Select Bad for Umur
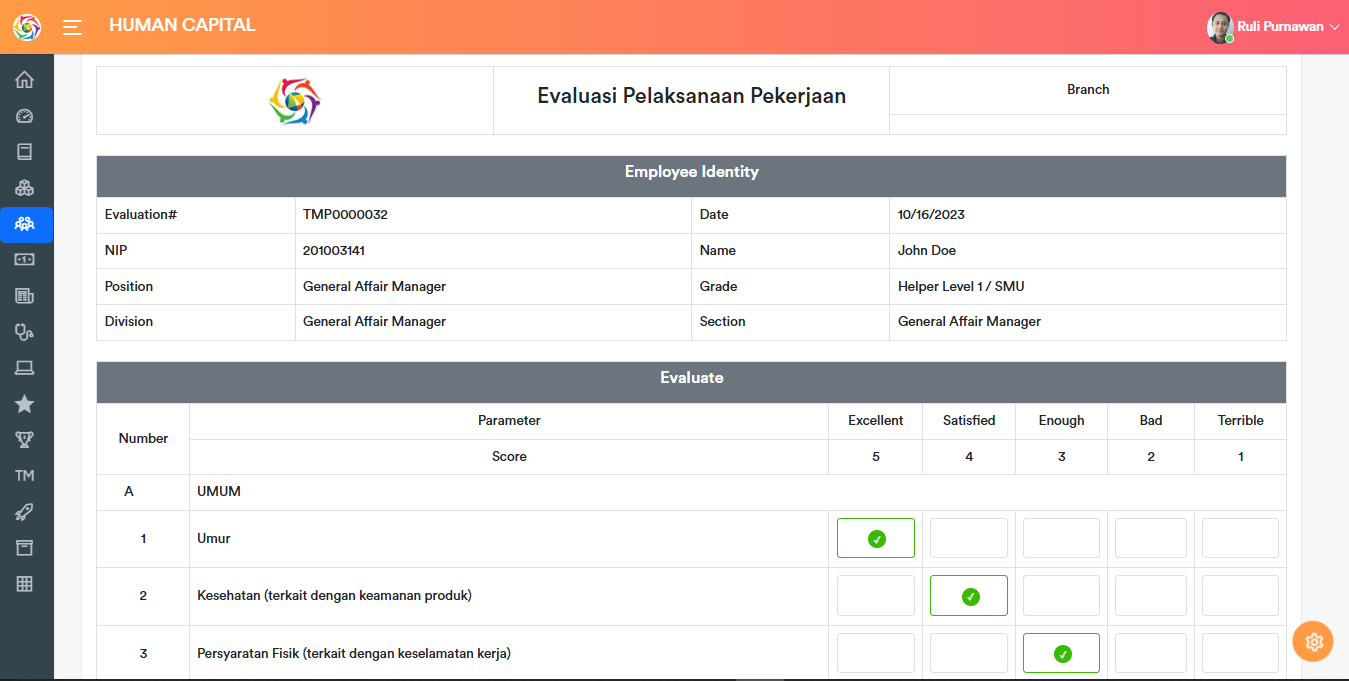This screenshot has height=681, width=1349. pyautogui.click(x=1151, y=538)
